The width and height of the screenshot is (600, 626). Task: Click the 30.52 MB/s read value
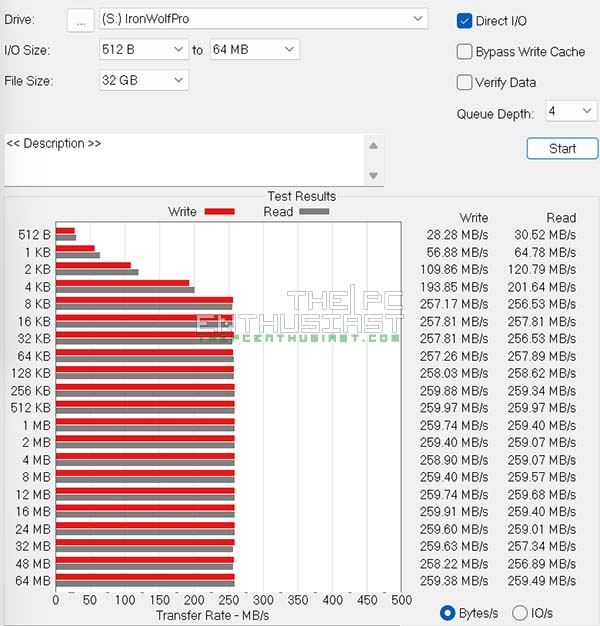(x=545, y=235)
